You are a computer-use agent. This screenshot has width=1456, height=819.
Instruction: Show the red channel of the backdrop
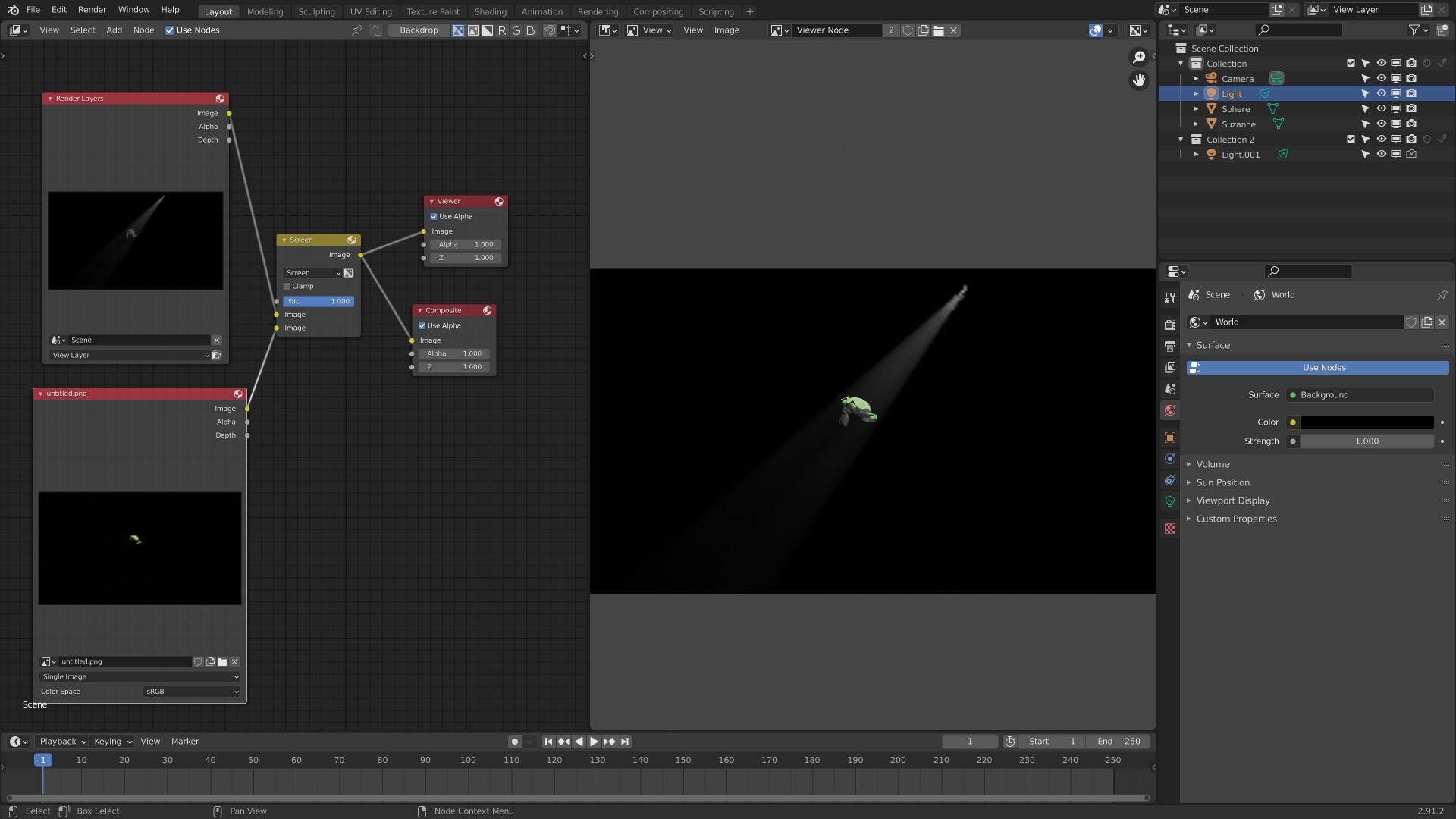(501, 30)
